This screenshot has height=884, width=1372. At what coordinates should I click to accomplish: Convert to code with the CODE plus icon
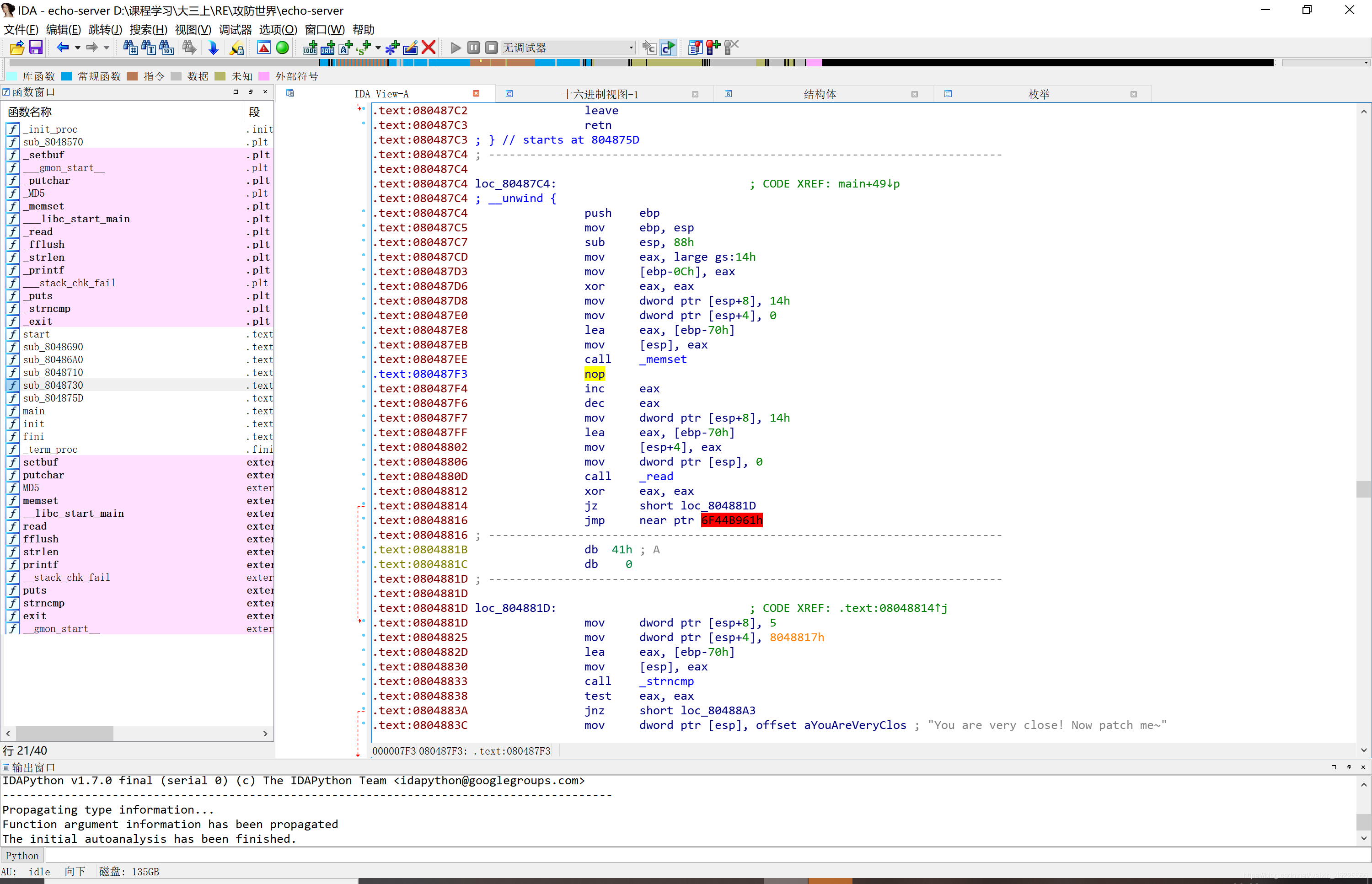[x=310, y=48]
